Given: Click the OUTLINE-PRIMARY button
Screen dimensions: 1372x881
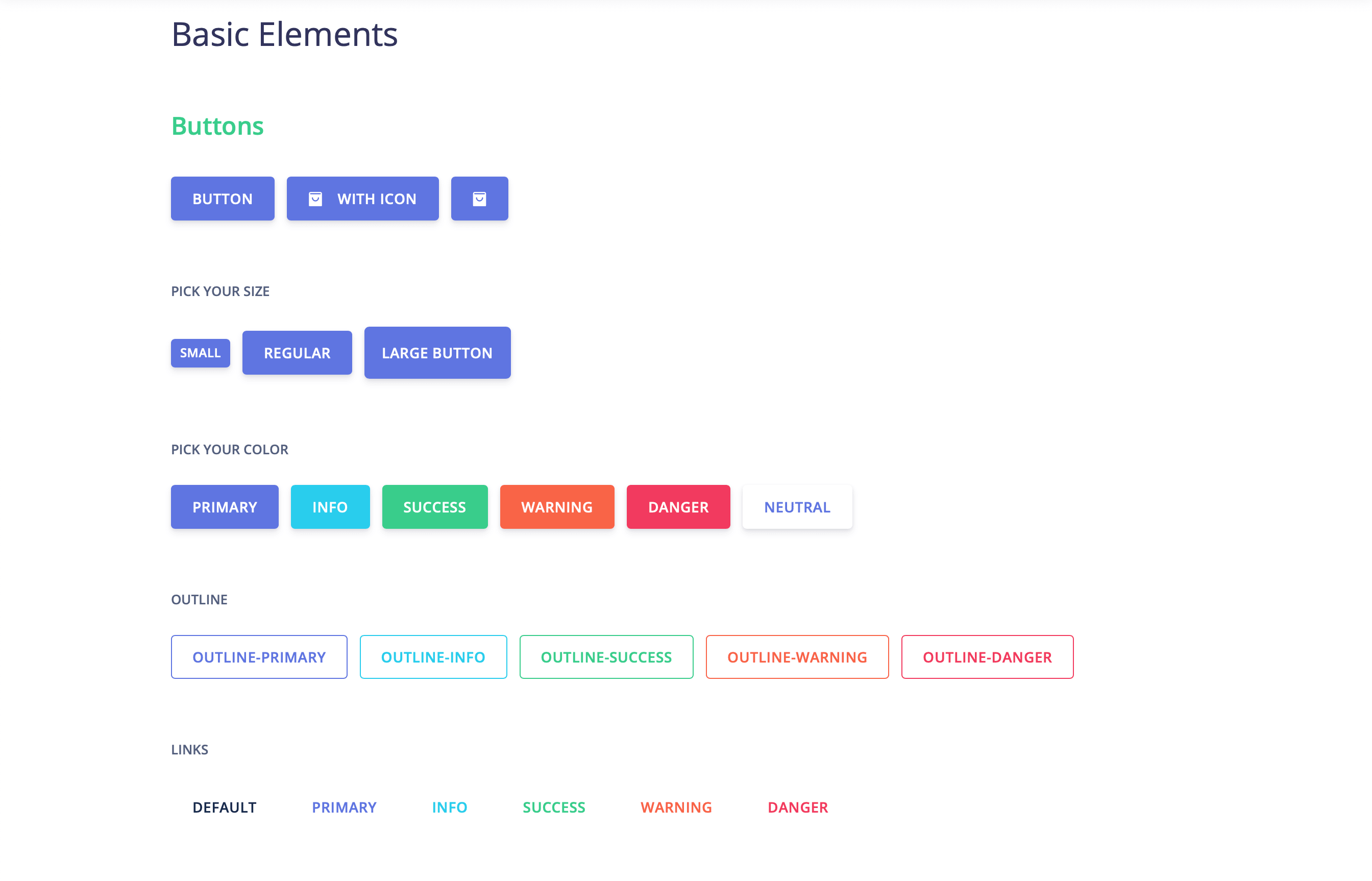Looking at the screenshot, I should point(259,657).
